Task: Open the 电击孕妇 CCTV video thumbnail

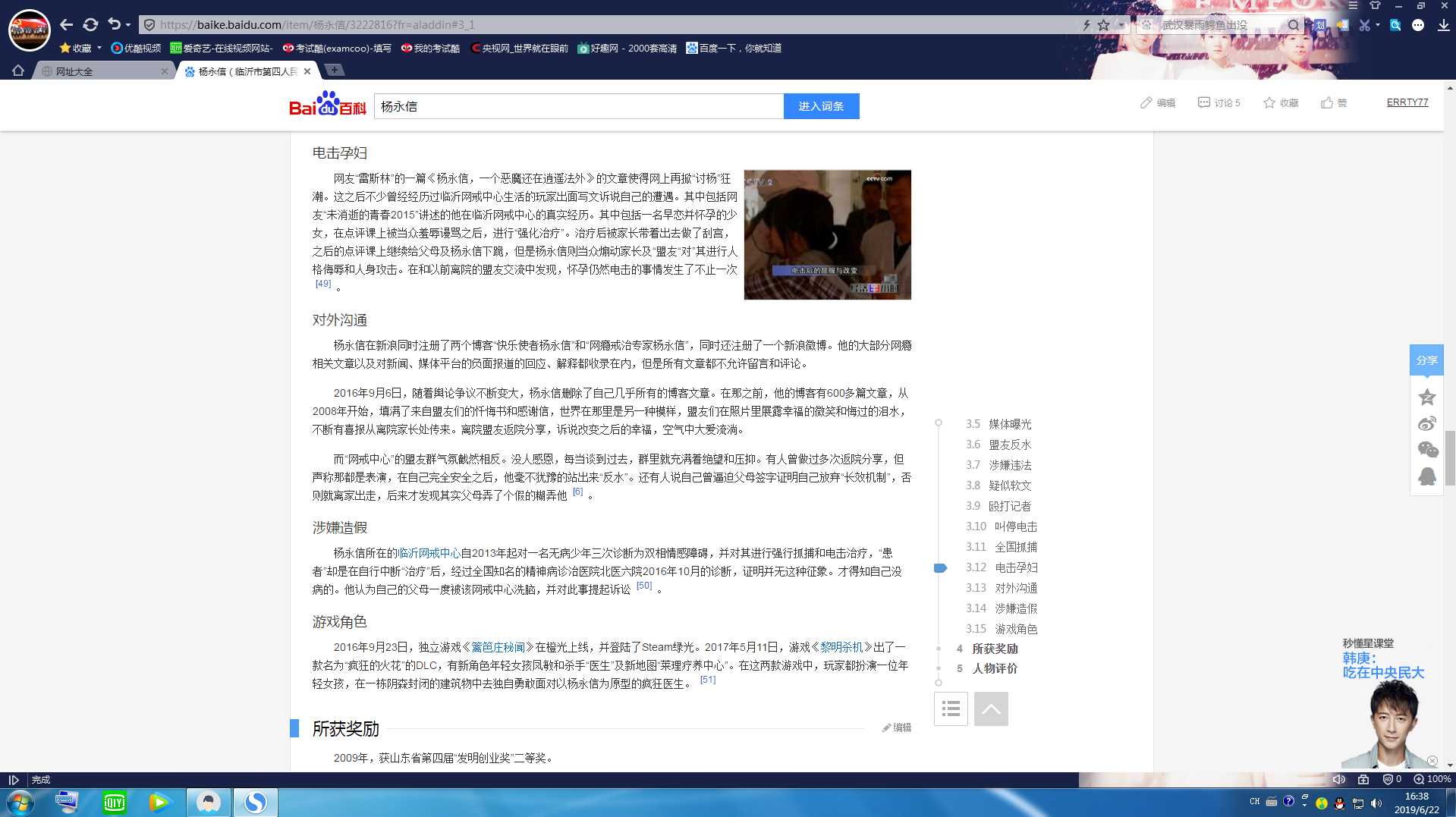Action: click(x=828, y=234)
